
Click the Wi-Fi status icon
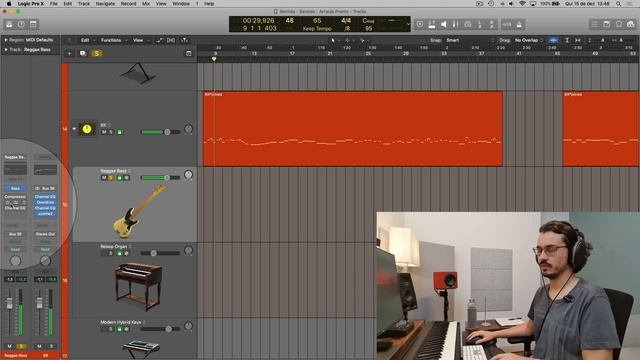pos(522,4)
